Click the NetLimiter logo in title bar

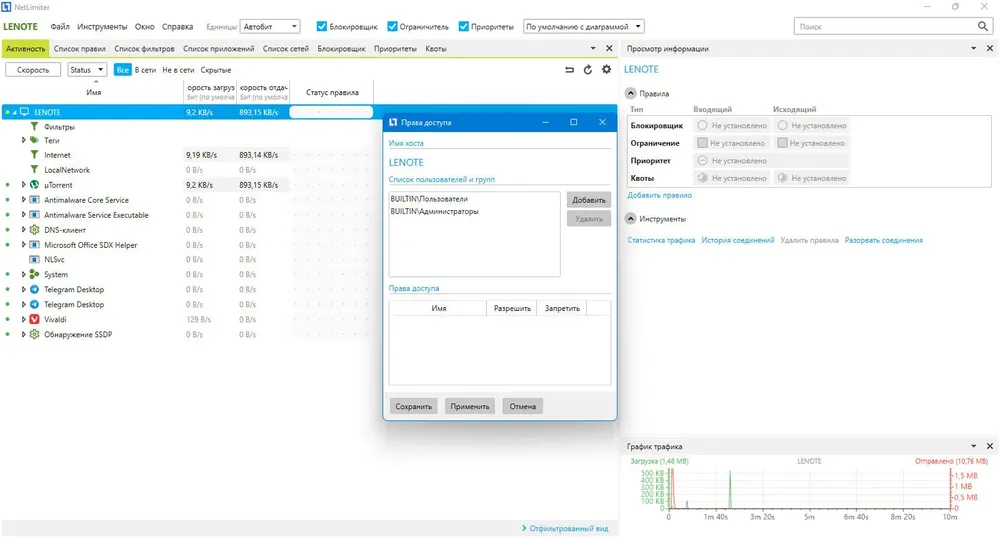pos(6,7)
